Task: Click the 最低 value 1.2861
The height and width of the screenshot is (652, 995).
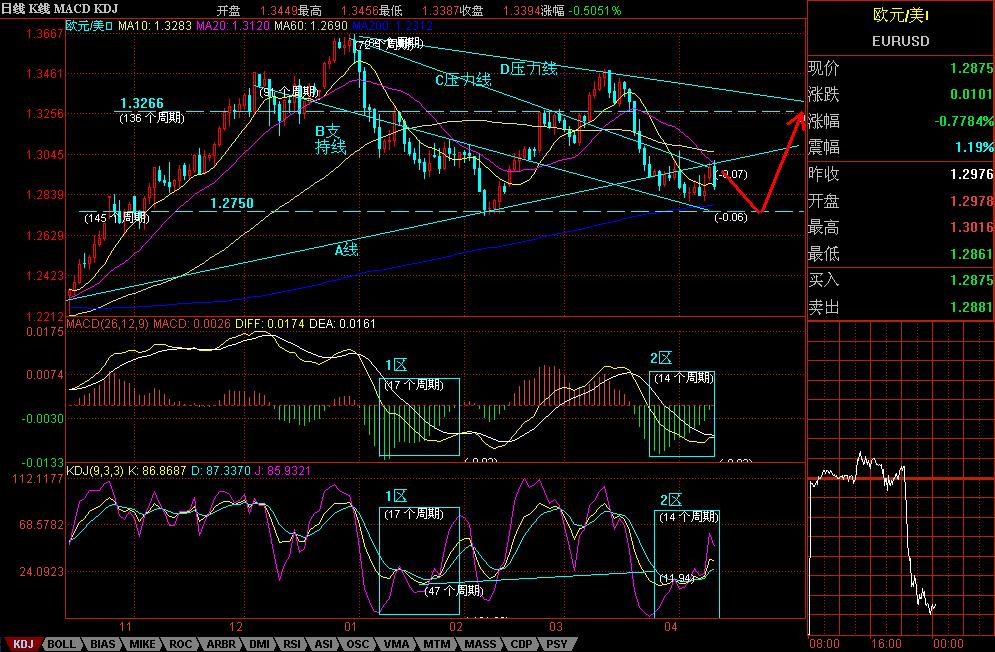Action: [971, 254]
